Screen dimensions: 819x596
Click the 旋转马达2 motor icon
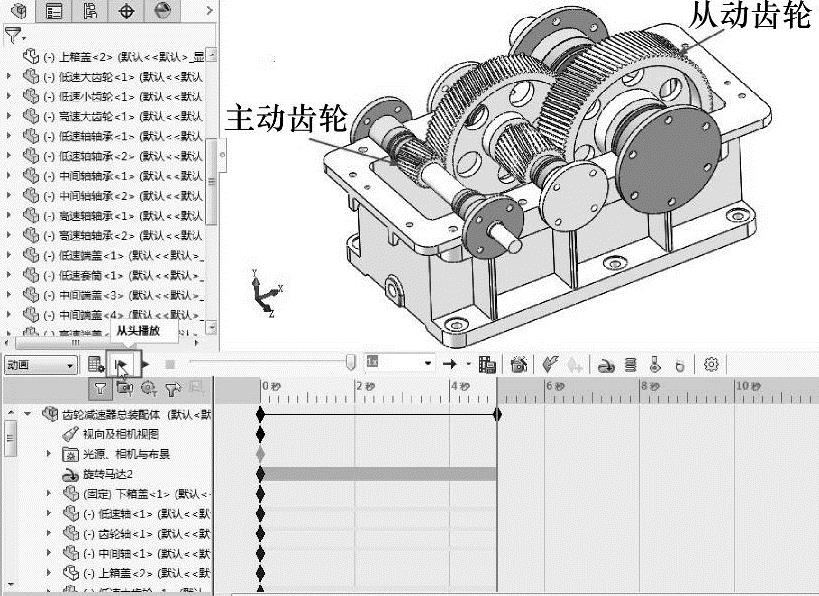70,475
